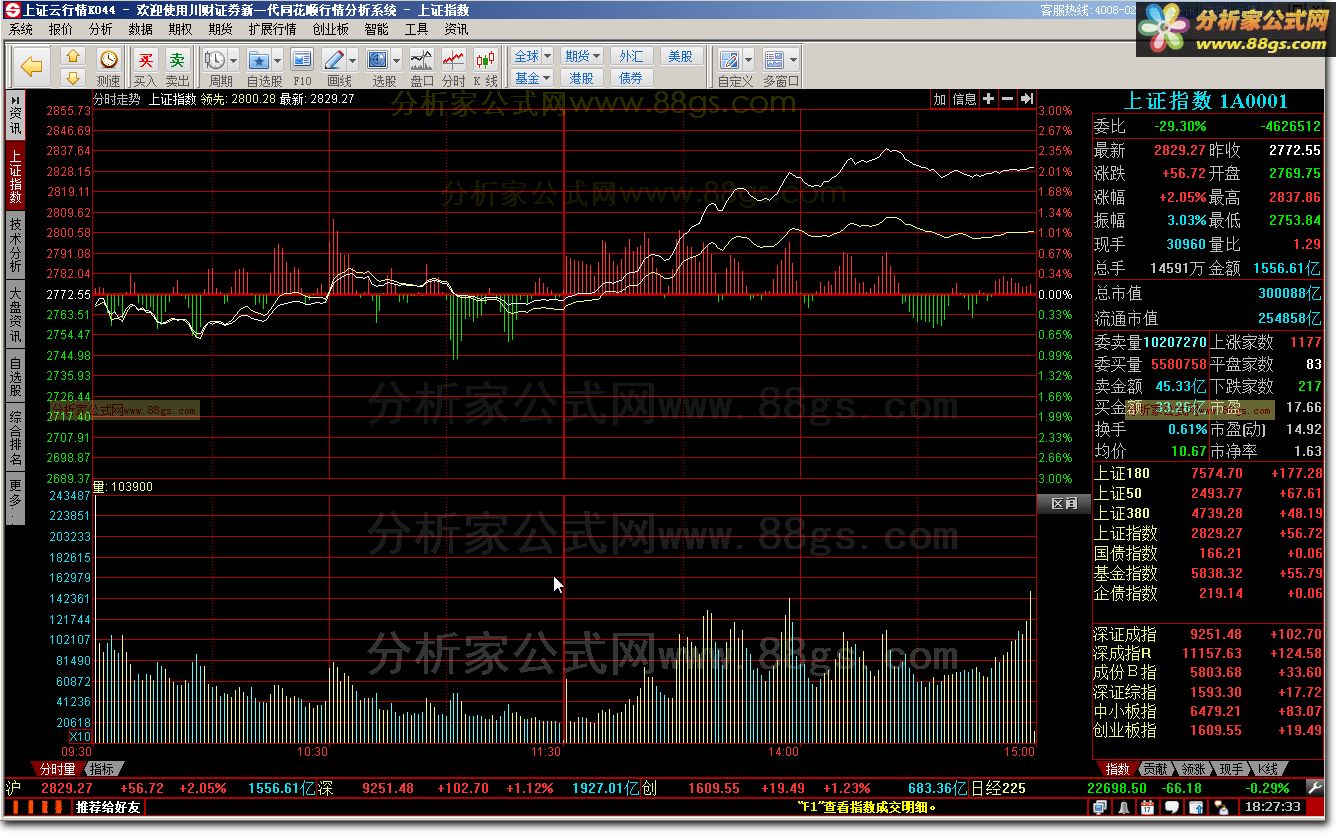The image size is (1338, 834).
Task: Open the 技术分析 side tab
Action: 16,246
